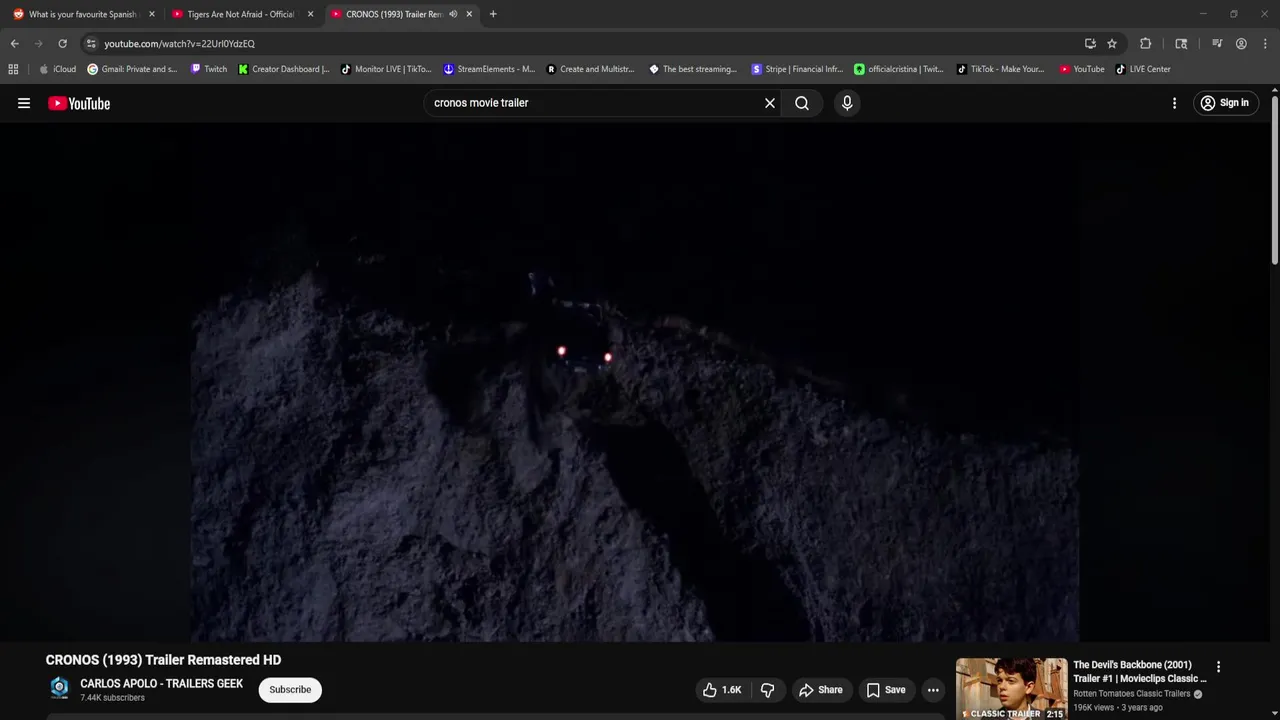Pause the playing Cronos video
This screenshot has height=720, width=1280.
[635, 382]
